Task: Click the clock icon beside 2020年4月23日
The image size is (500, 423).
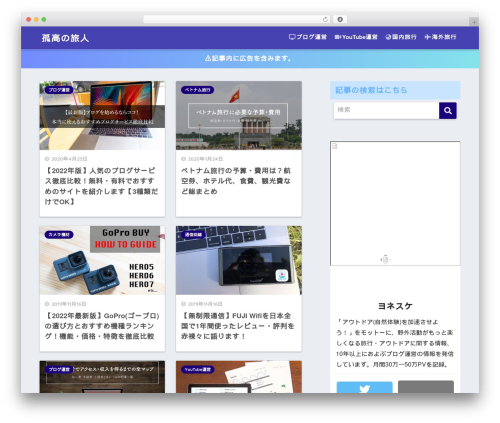Action: (47, 159)
